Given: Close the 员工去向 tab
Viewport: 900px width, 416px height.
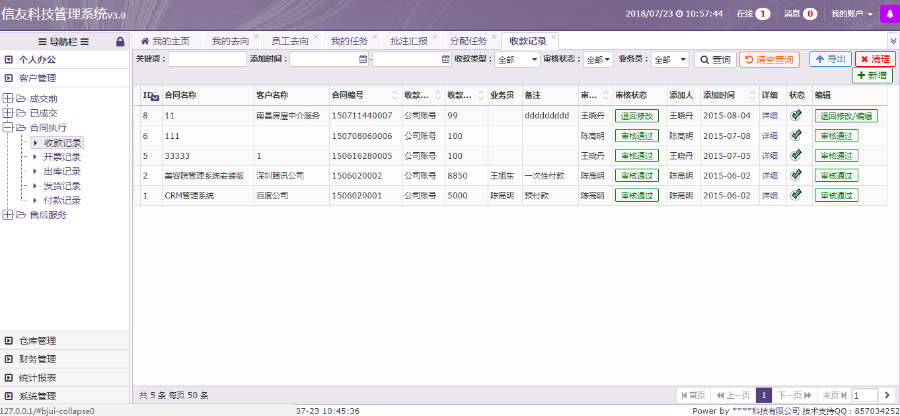Looking at the screenshot, I should [316, 36].
